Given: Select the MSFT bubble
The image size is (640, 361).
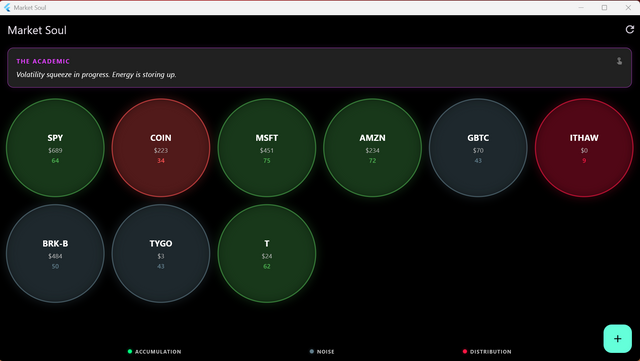Looking at the screenshot, I should click(267, 148).
